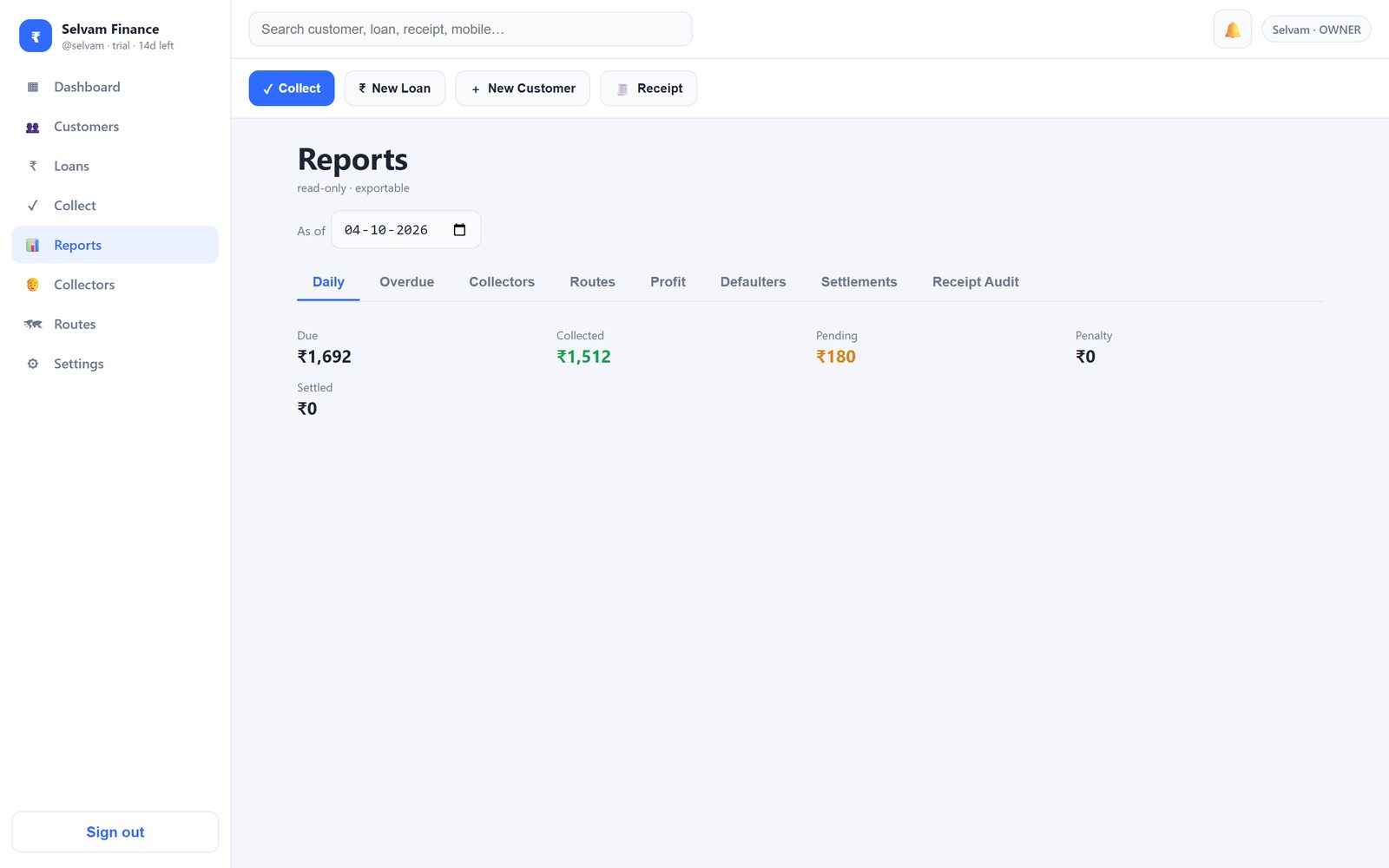Switch to the Overdue report tab
This screenshot has height=868, width=1389.
[x=406, y=282]
